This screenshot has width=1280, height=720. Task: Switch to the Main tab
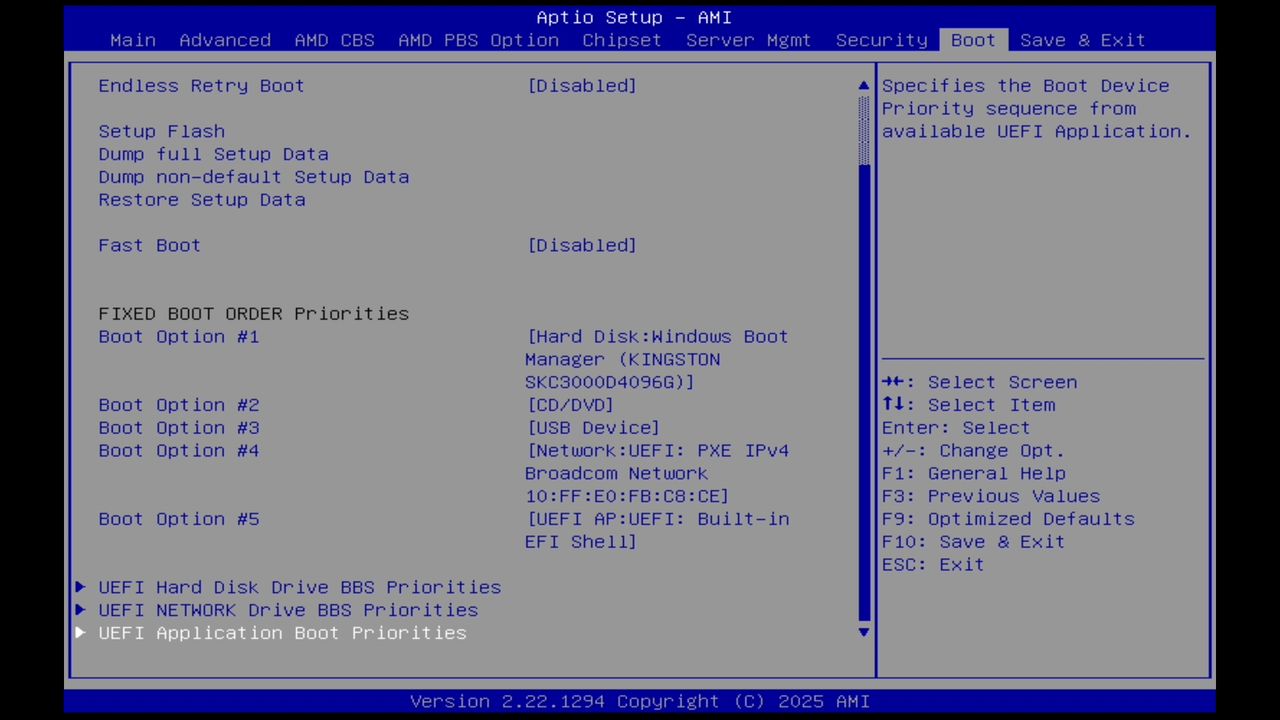(132, 40)
